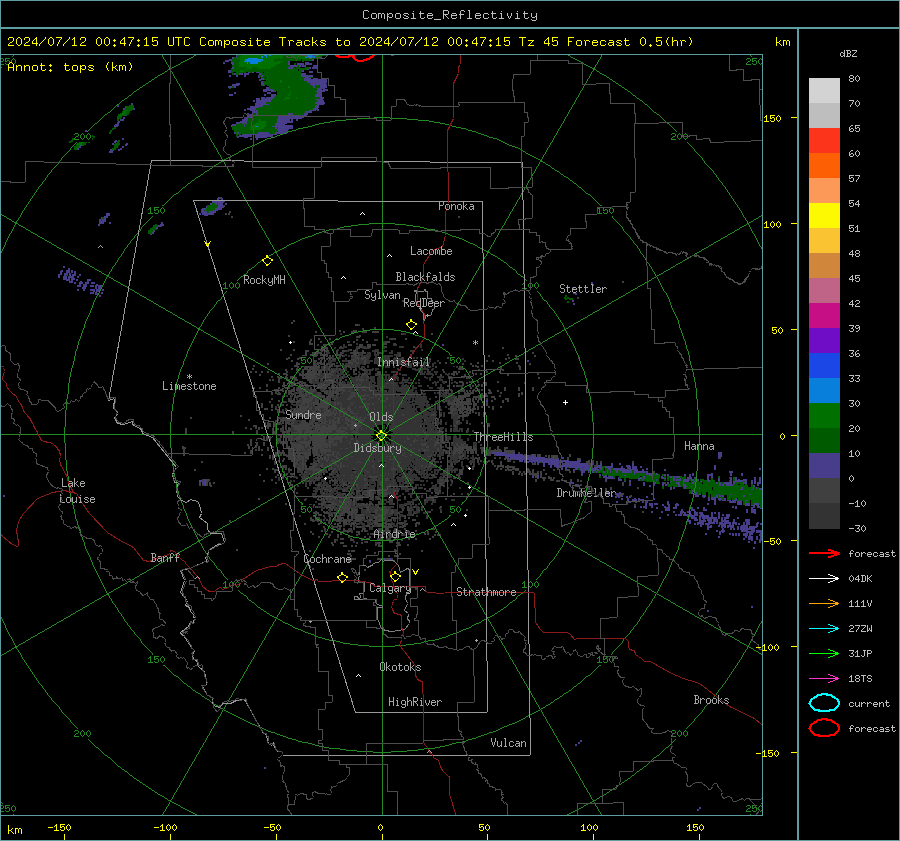Screen dimensions: 900x841
Task: Click the -30 dBZ legend value
Action: 857,528
